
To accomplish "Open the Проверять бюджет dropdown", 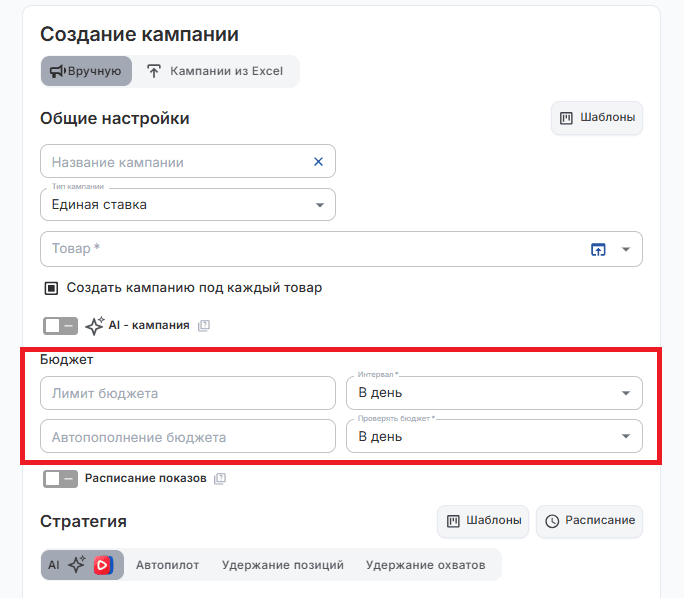I will [494, 436].
